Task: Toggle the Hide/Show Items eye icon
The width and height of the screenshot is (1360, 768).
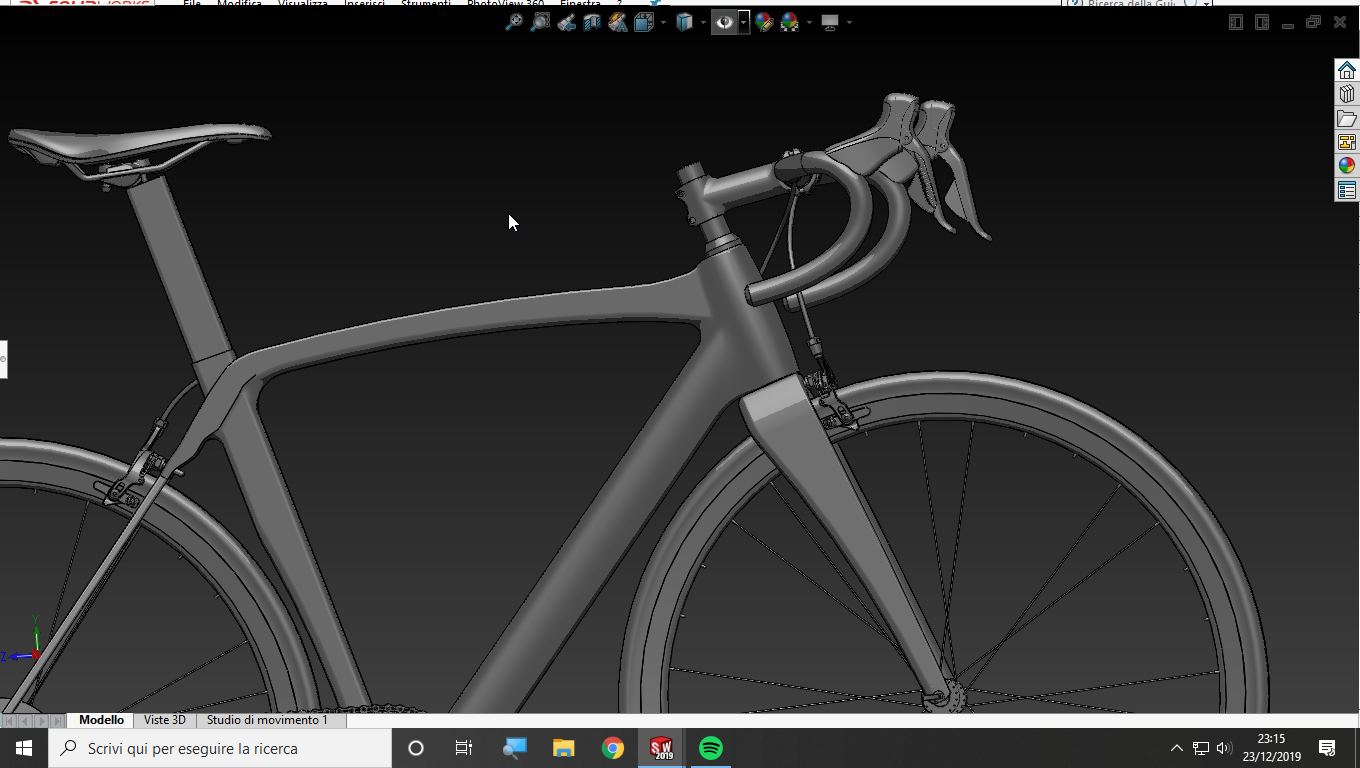Action: click(x=724, y=22)
